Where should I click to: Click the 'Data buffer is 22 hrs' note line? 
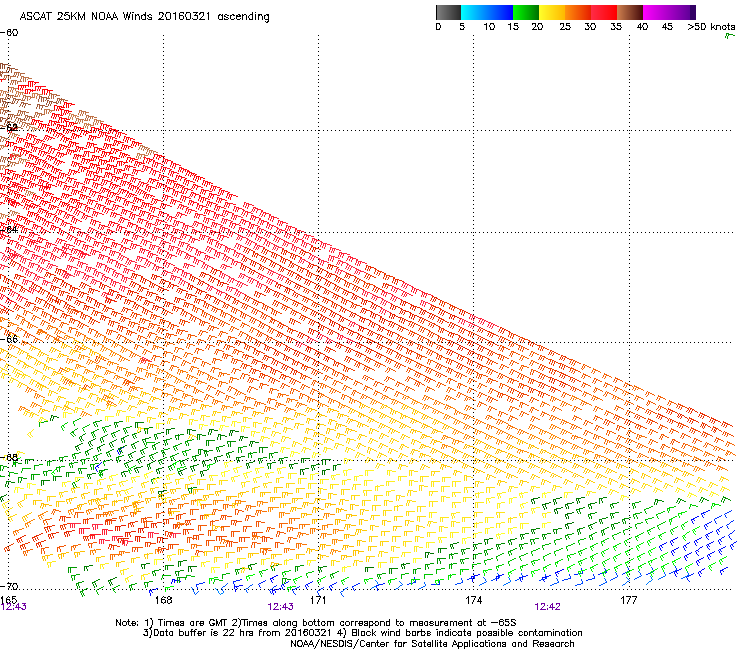(x=362, y=633)
